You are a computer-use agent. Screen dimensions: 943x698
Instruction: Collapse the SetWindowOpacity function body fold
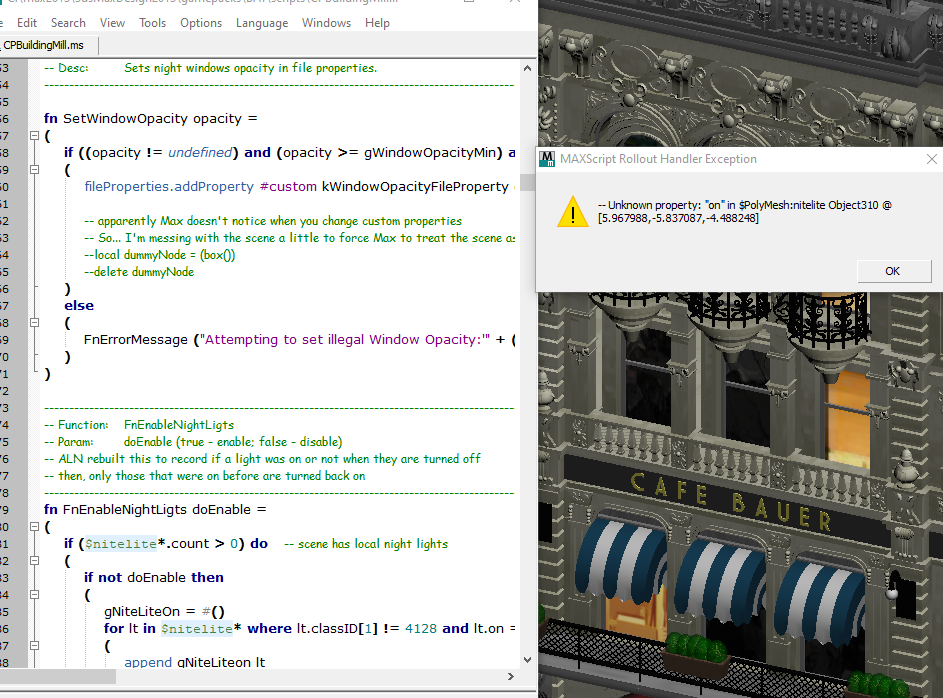click(x=35, y=136)
